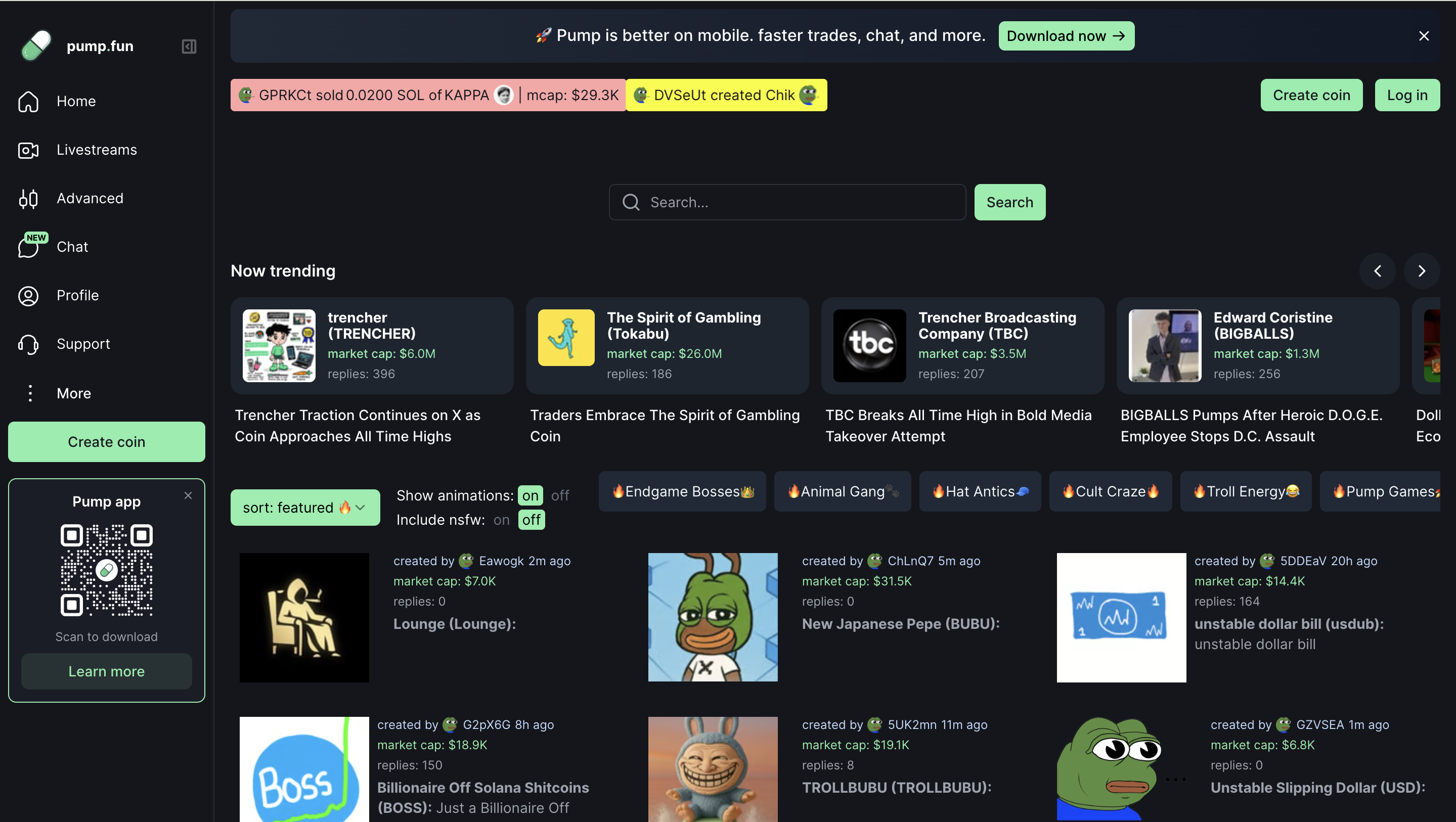The width and height of the screenshot is (1456, 822).
Task: Enable include nsfw content
Action: [501, 520]
